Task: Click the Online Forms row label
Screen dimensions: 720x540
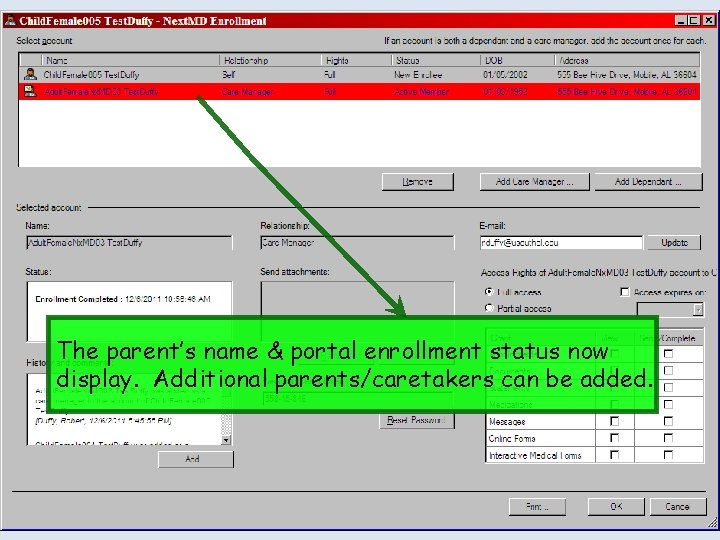Action: point(512,438)
